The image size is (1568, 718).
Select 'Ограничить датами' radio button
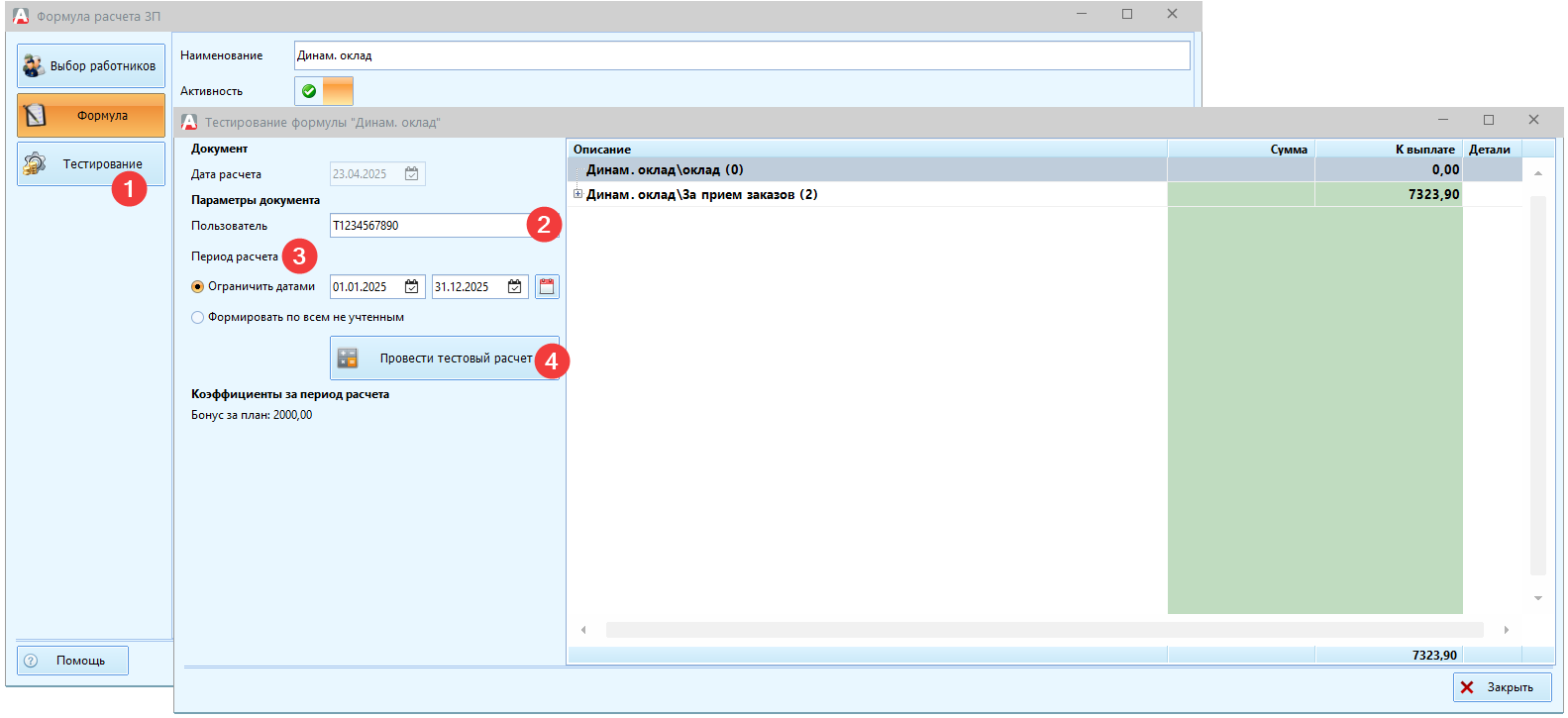(x=198, y=287)
